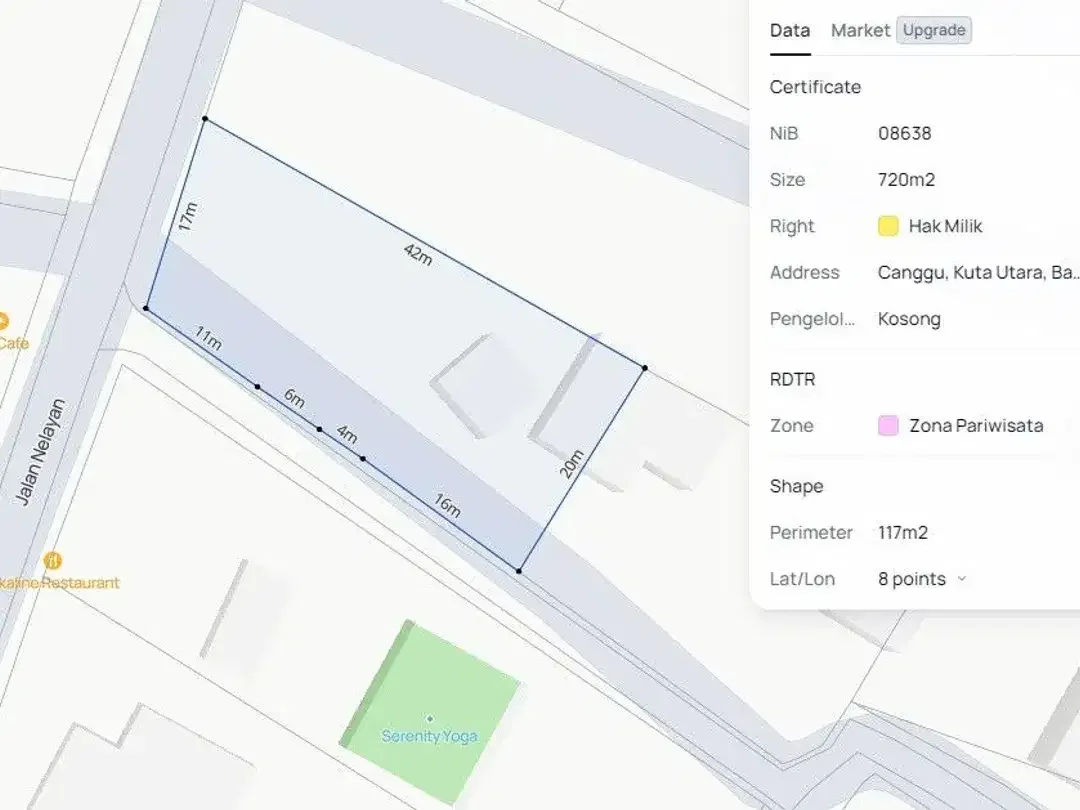Click the Size value 720m2
This screenshot has height=810, width=1080.
pyautogui.click(x=906, y=180)
